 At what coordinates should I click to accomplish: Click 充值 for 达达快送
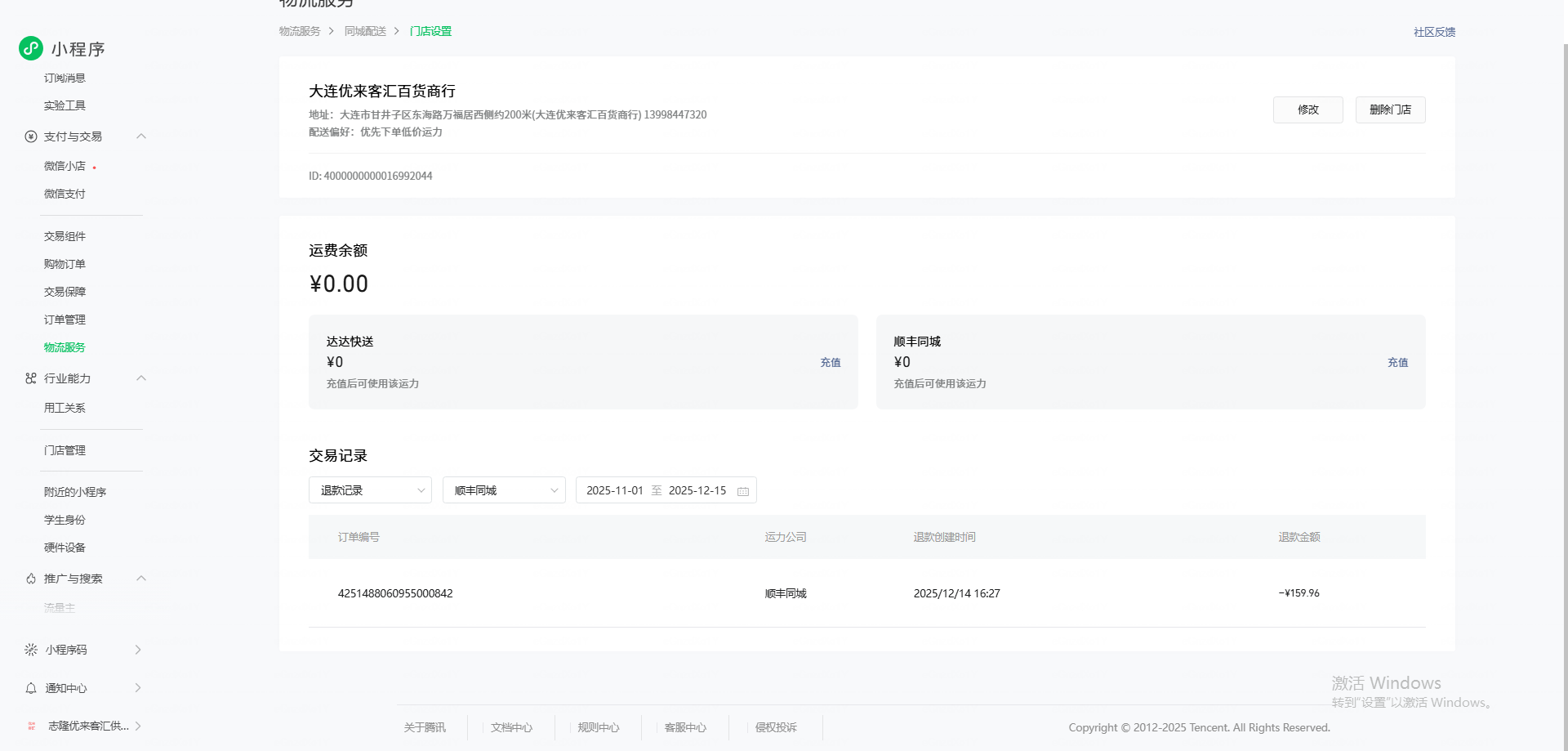point(831,363)
